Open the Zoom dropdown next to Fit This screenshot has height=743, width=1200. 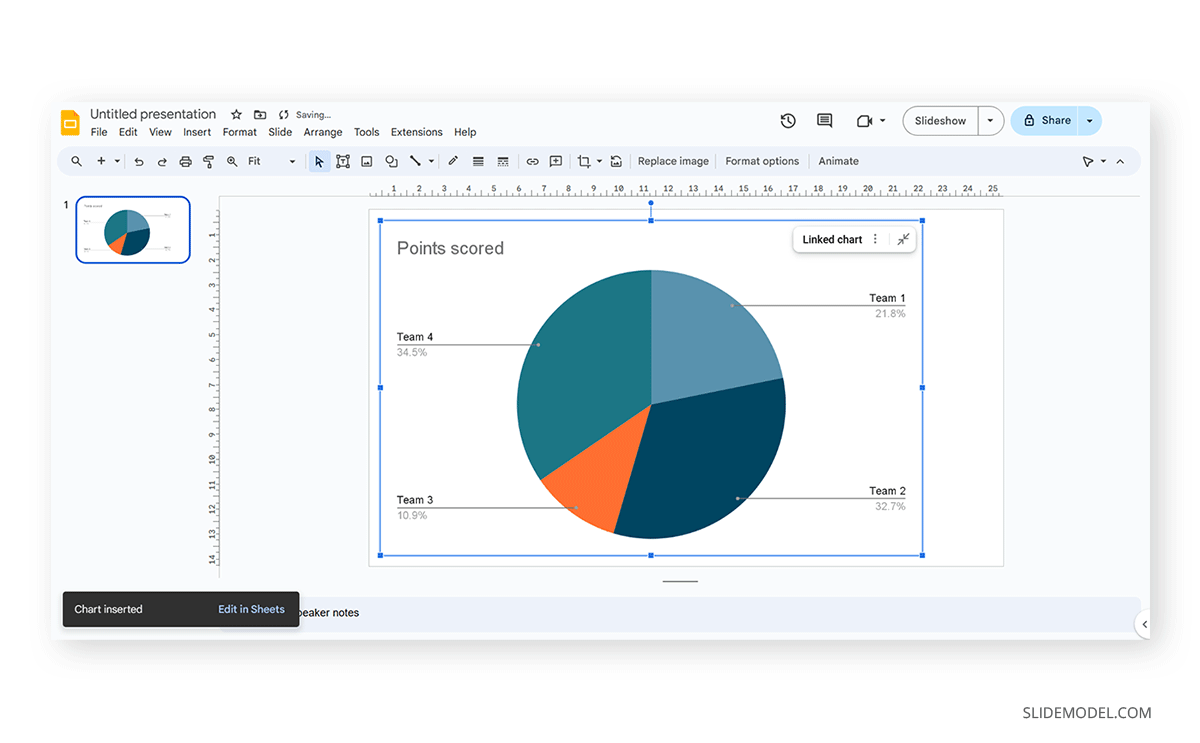pos(291,161)
